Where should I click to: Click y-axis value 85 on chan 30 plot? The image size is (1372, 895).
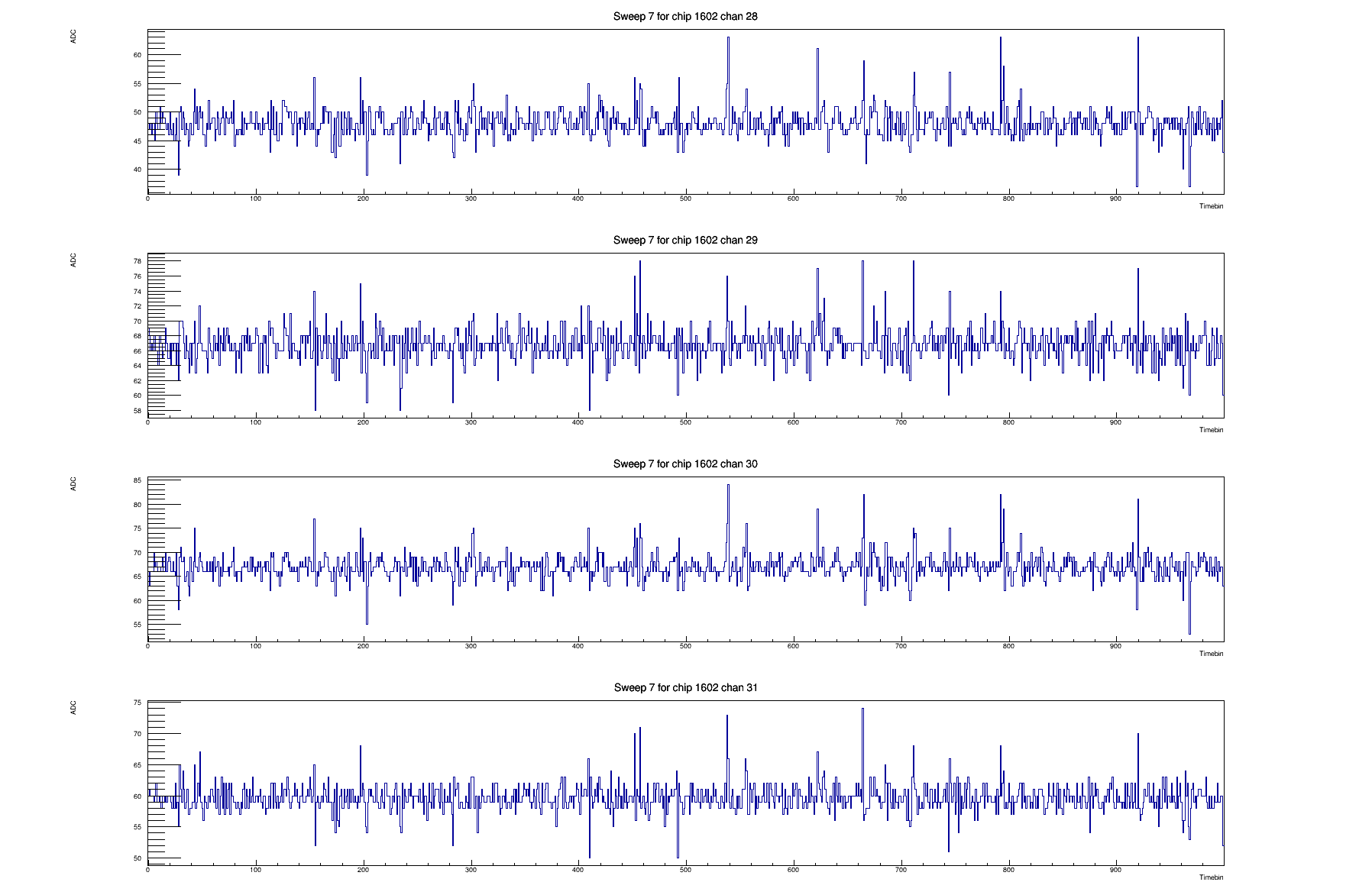(138, 480)
